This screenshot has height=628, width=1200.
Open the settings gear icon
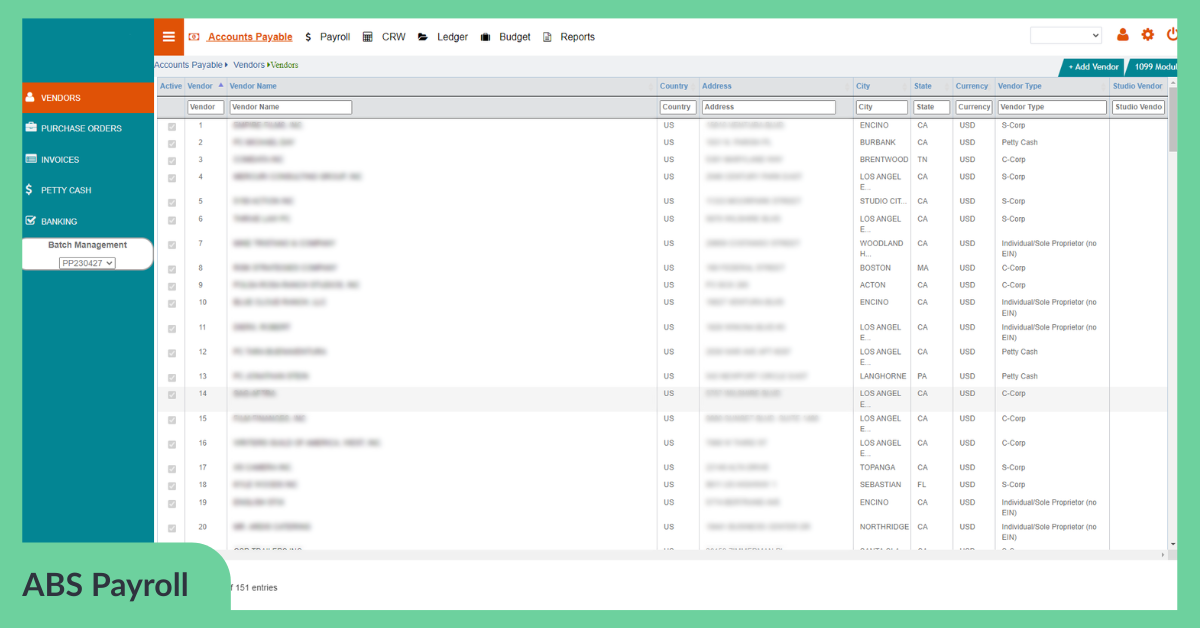tap(1147, 35)
